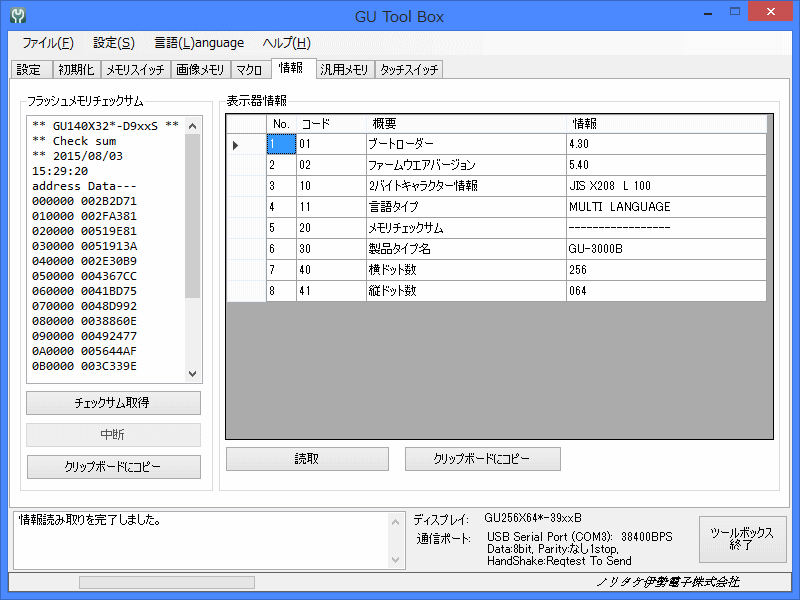Click status message box scroll down arrow

click(395, 560)
